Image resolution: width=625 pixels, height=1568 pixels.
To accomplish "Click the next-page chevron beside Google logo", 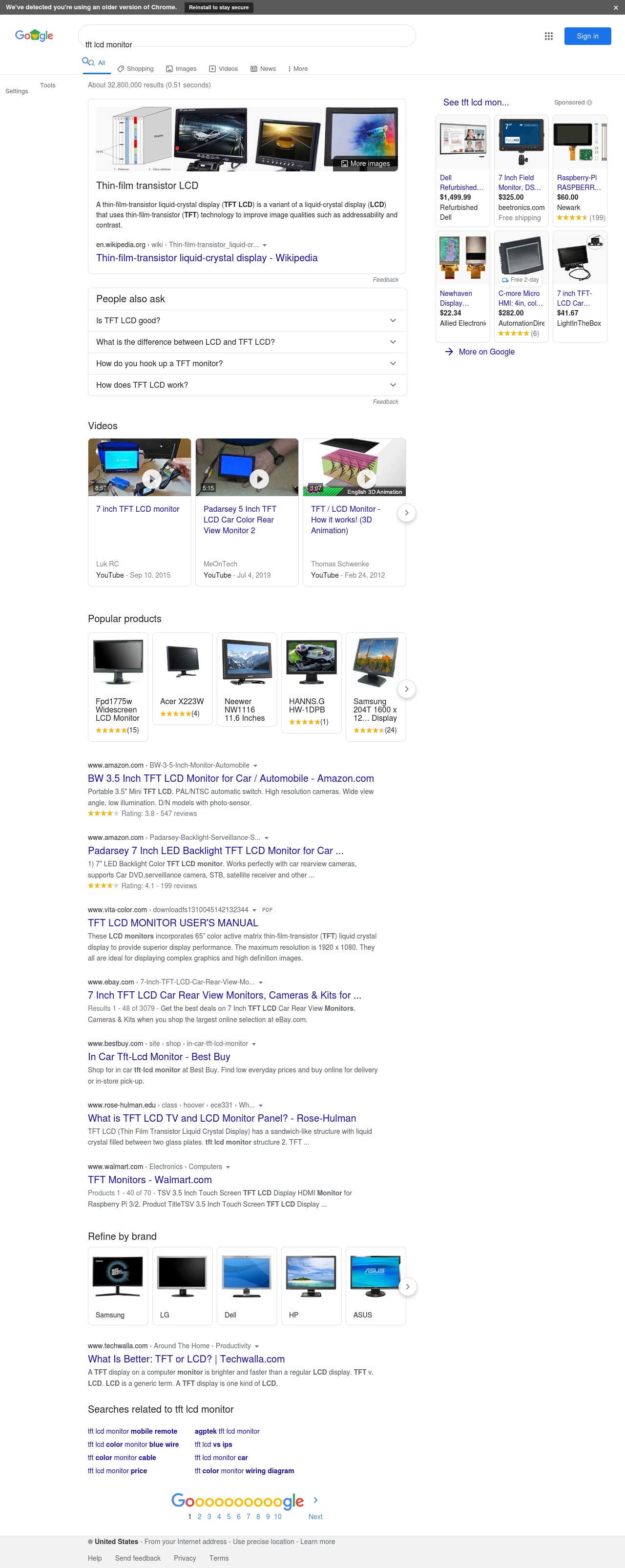I will 315,1500.
